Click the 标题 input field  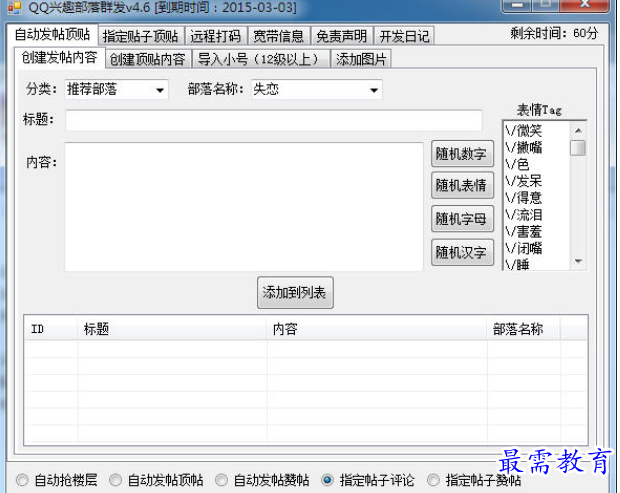point(274,120)
